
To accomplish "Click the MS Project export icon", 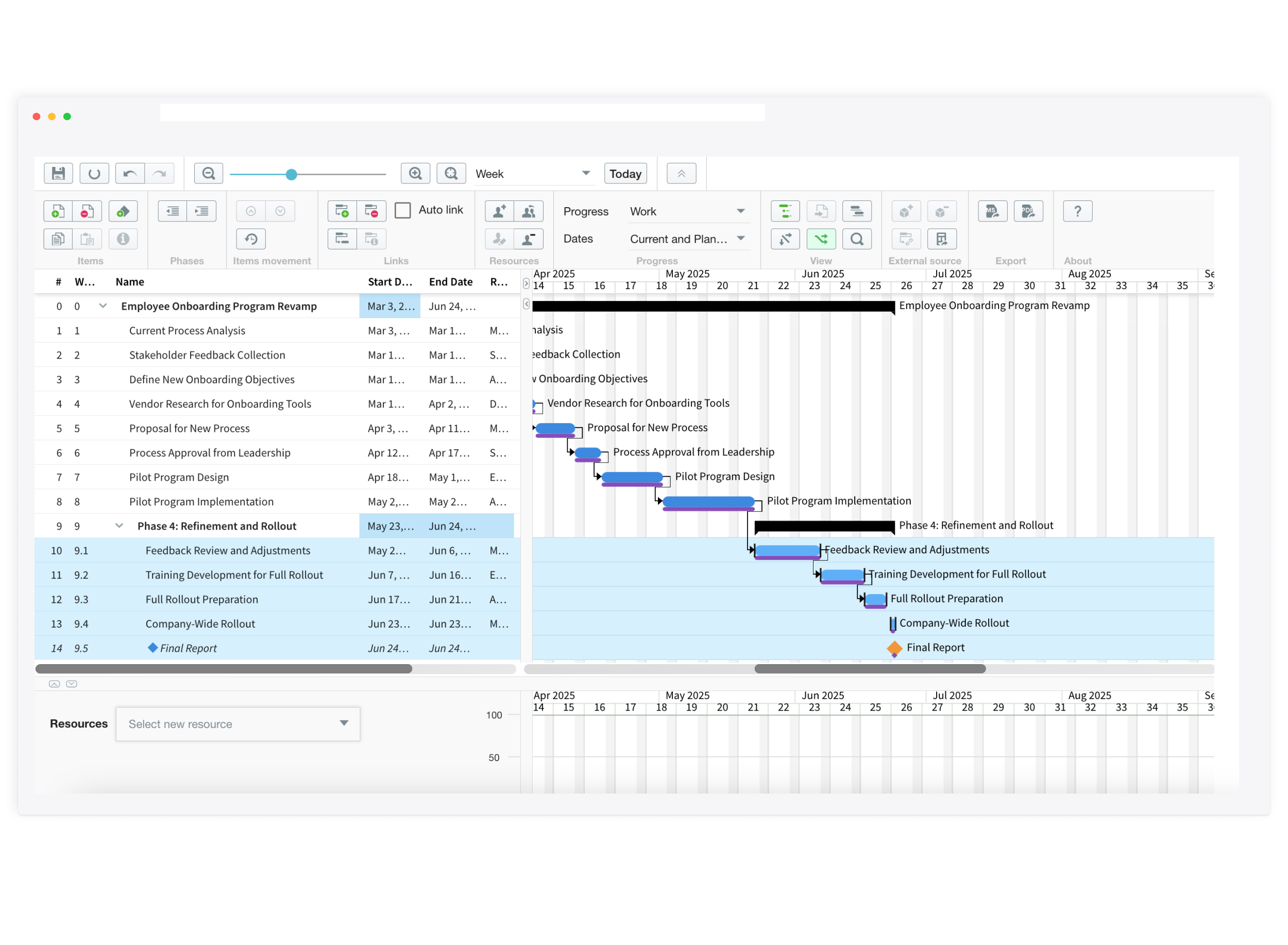I will (x=992, y=212).
